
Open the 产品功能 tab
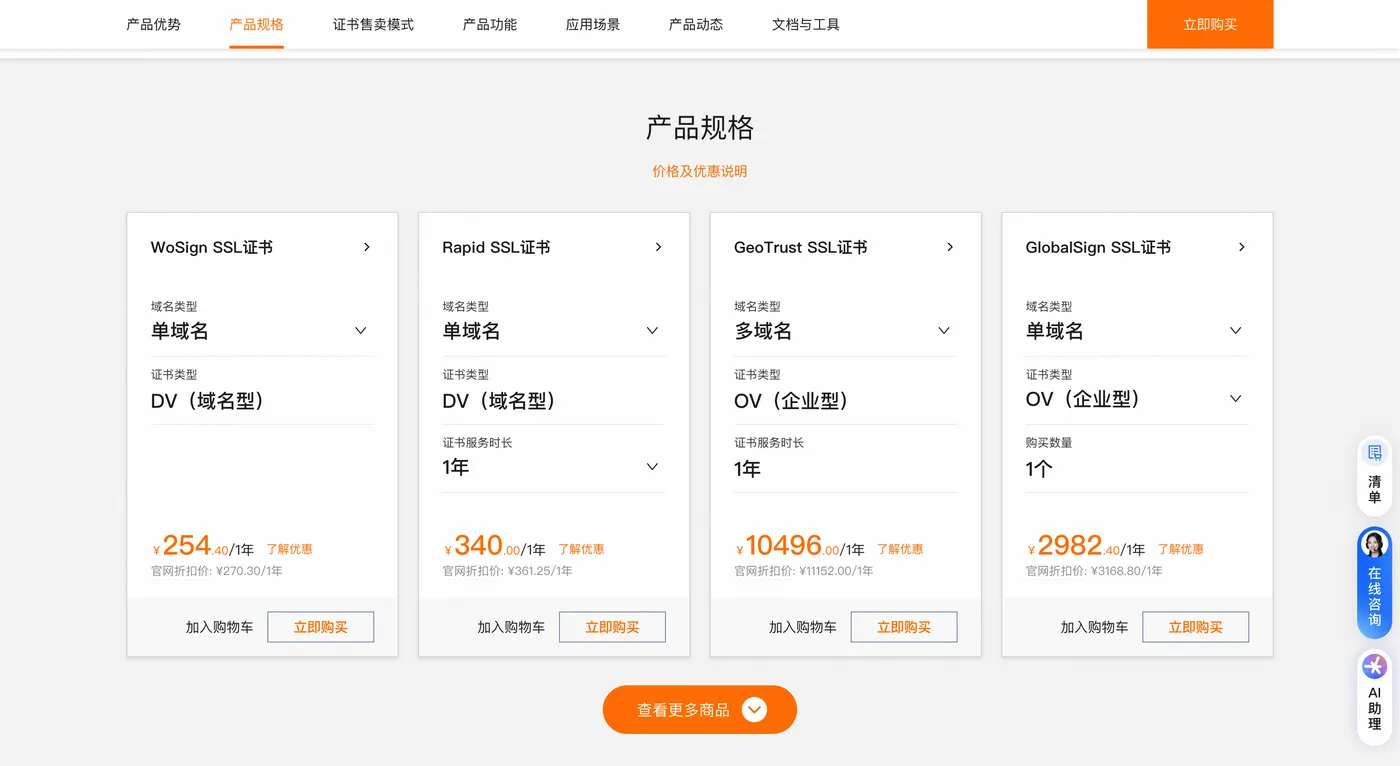click(490, 24)
